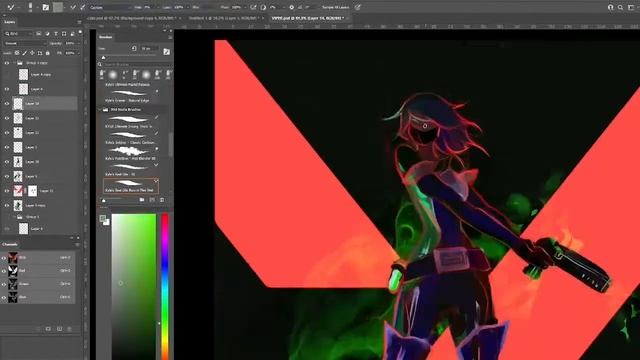This screenshot has height=360, width=640.
Task: Create a new channel icon in Channels panel
Action: click(x=60, y=329)
